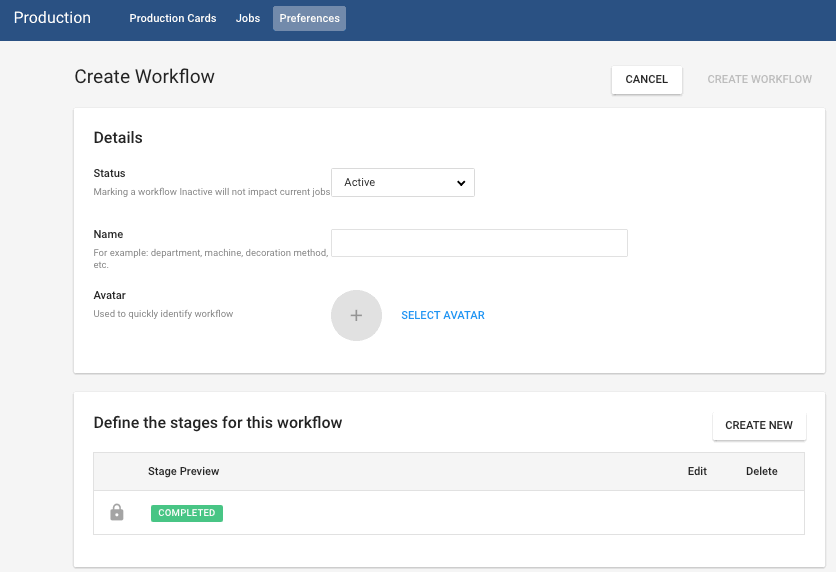
Task: Click the CREATE WORKFLOW button
Action: [759, 79]
